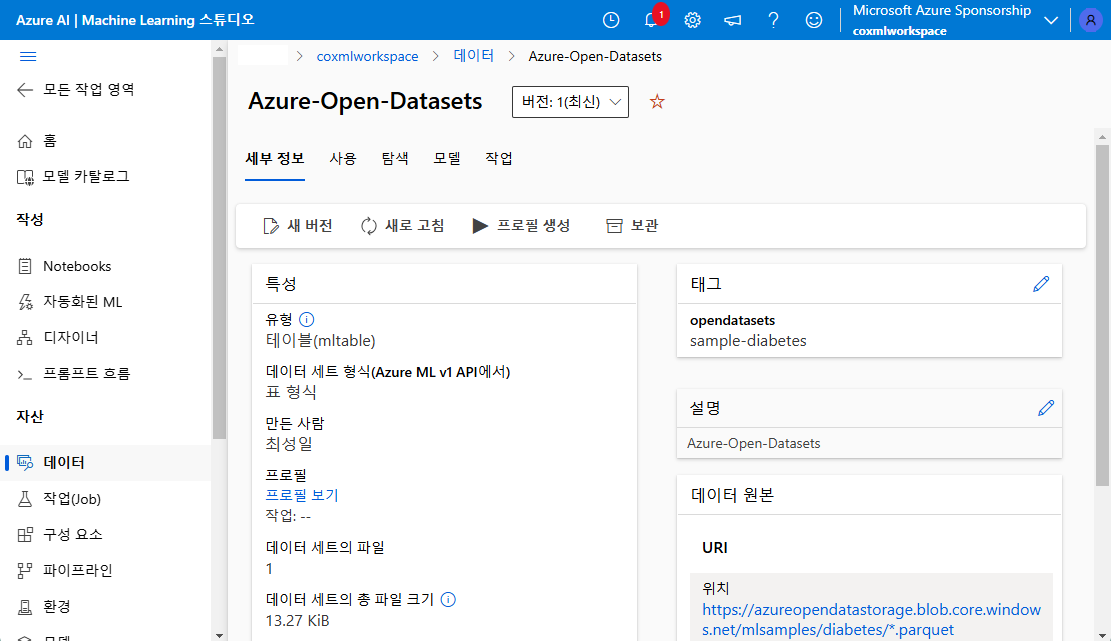Click the sample-diabetes tag value
The width and height of the screenshot is (1111, 641).
[x=748, y=341]
